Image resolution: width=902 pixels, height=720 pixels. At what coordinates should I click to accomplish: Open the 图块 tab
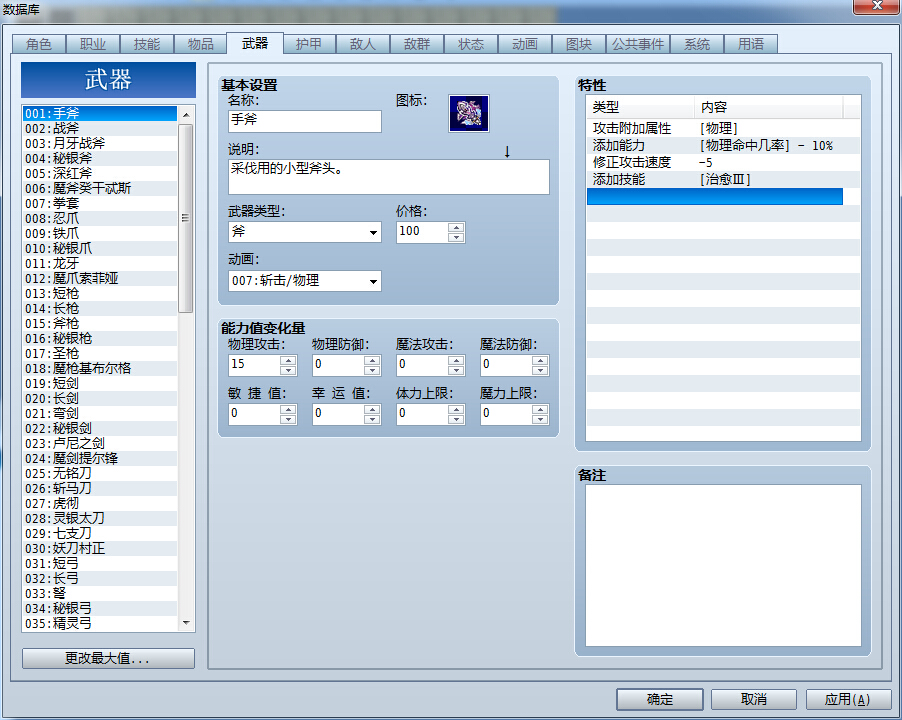click(x=579, y=44)
